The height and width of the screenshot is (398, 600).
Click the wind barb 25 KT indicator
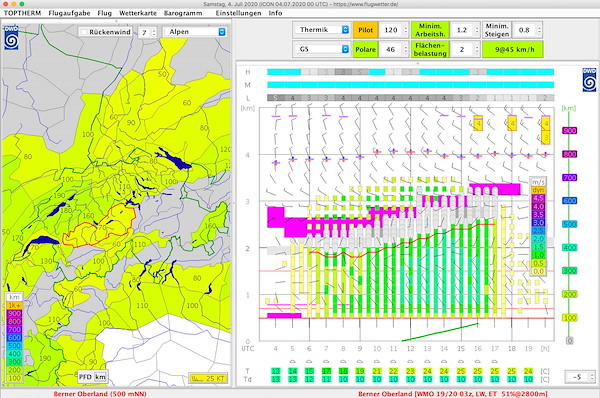tap(208, 378)
